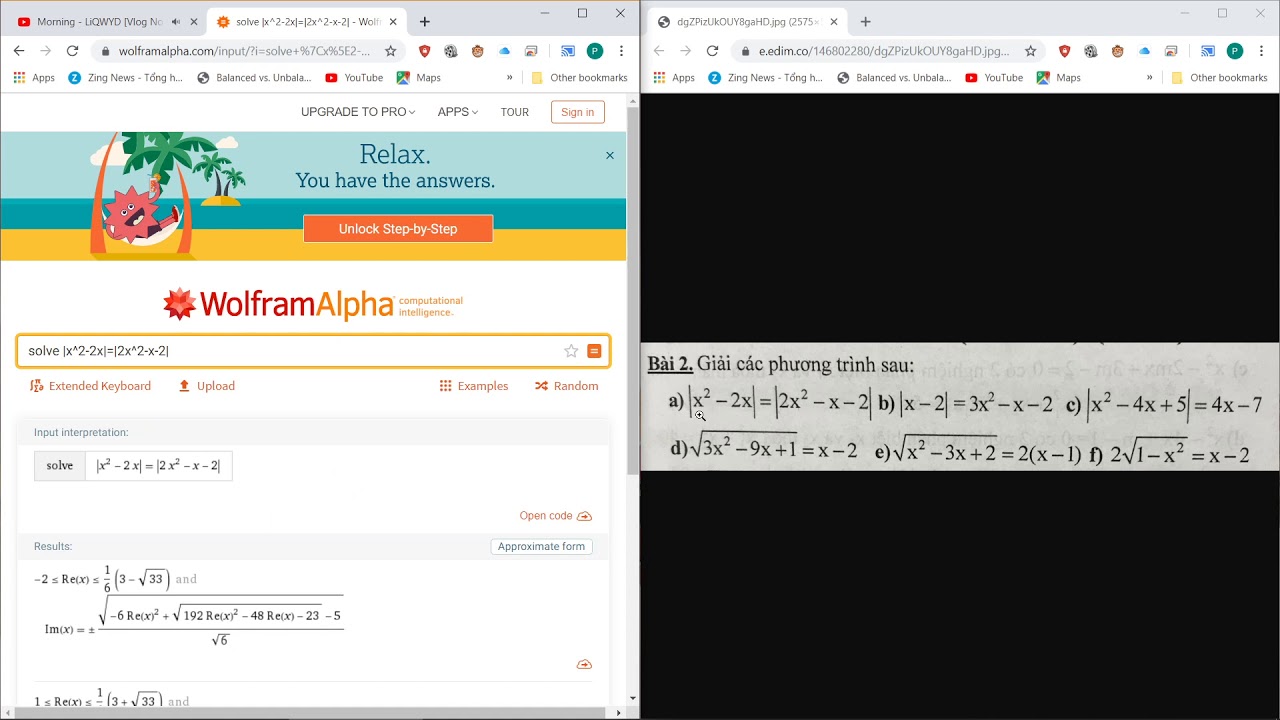
Task: Click the Random link
Action: tap(567, 386)
